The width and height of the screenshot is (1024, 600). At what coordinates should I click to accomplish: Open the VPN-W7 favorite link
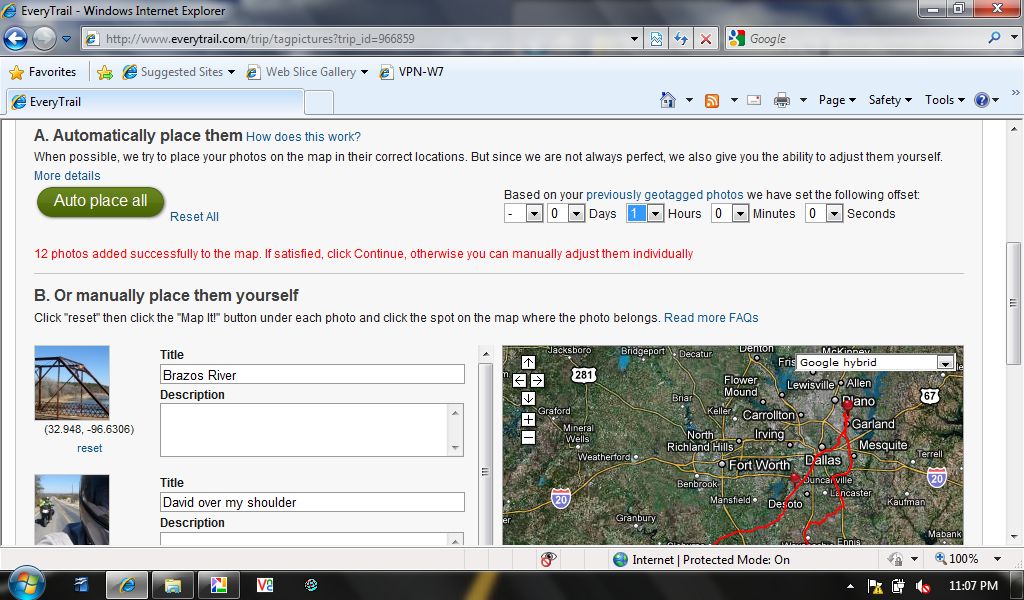(x=411, y=72)
